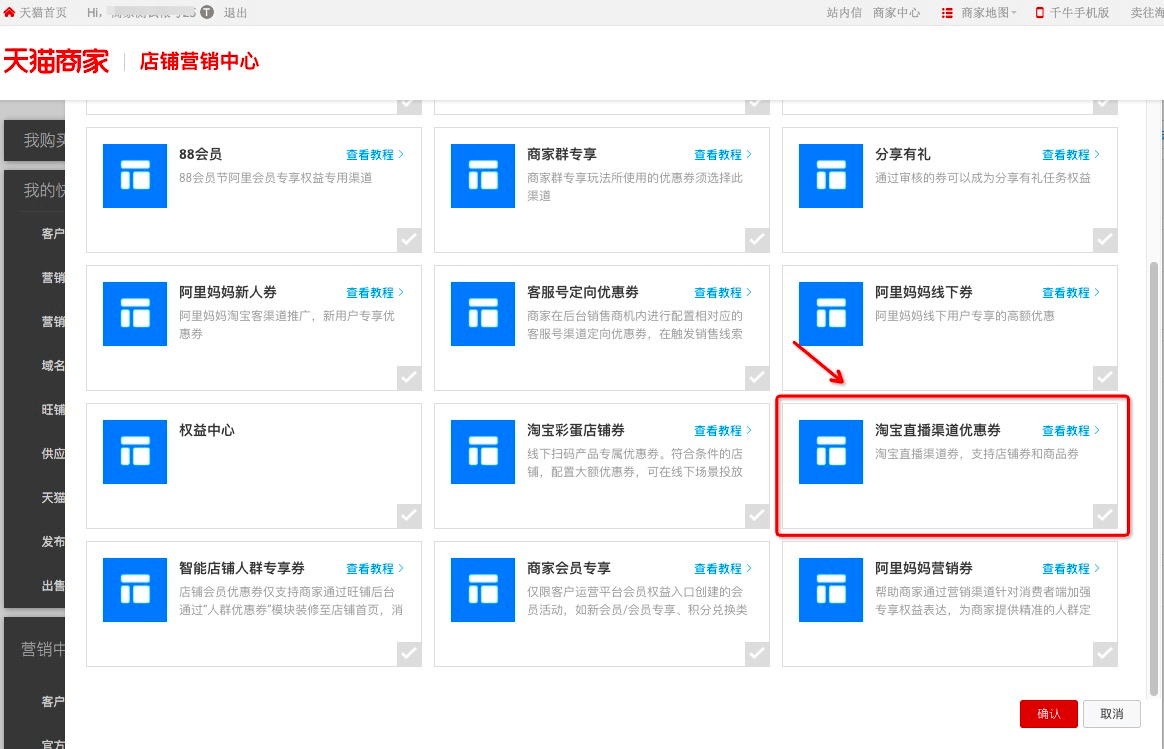Open 查看教程 for 阿里妈妈营销券

(1071, 569)
